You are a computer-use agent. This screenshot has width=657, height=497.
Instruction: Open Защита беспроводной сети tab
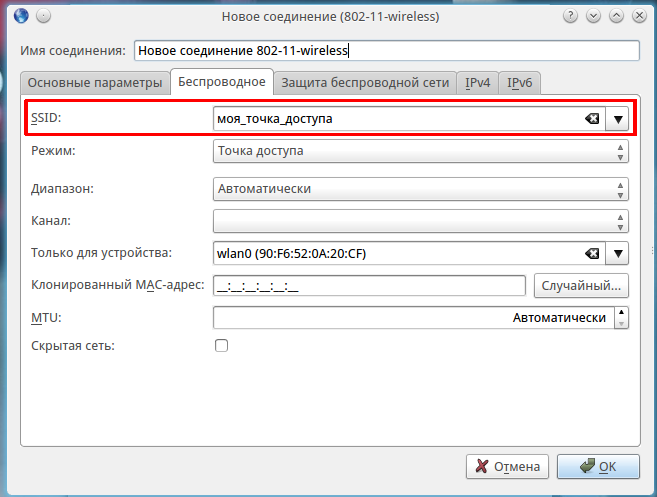[x=365, y=83]
